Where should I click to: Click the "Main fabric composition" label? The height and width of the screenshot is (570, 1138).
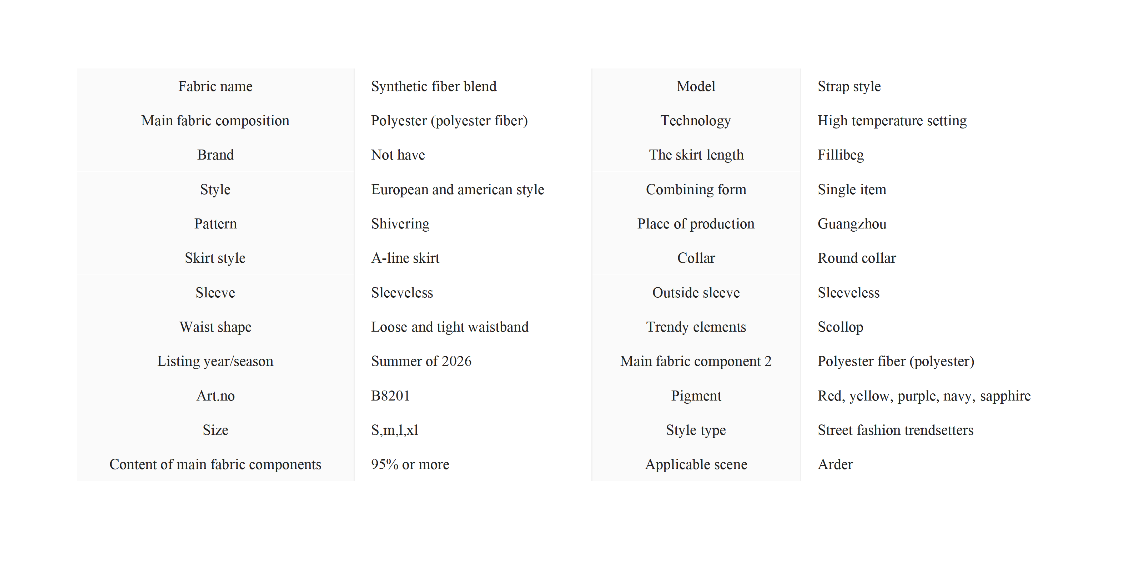tap(215, 121)
